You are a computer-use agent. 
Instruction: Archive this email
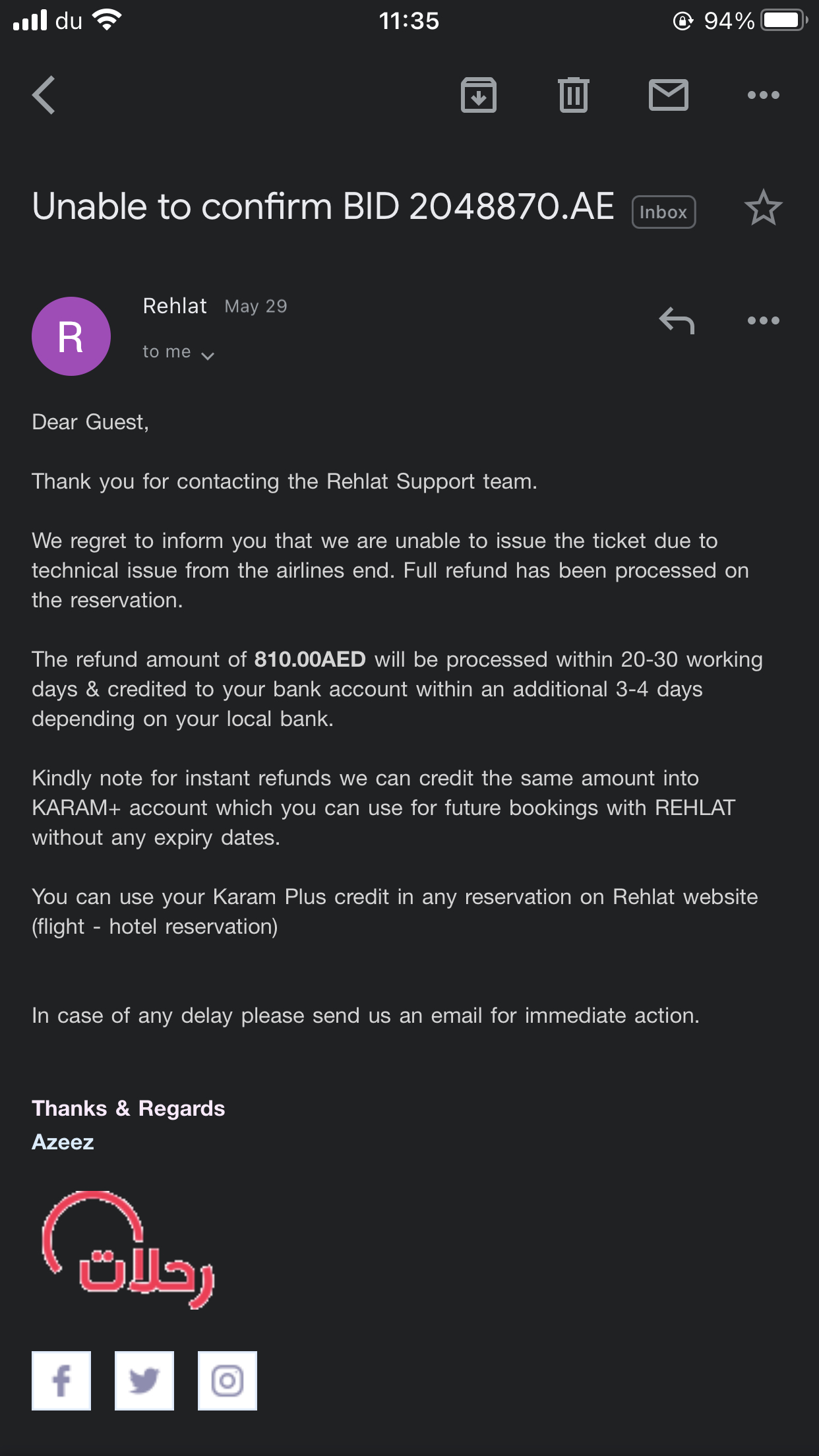478,96
